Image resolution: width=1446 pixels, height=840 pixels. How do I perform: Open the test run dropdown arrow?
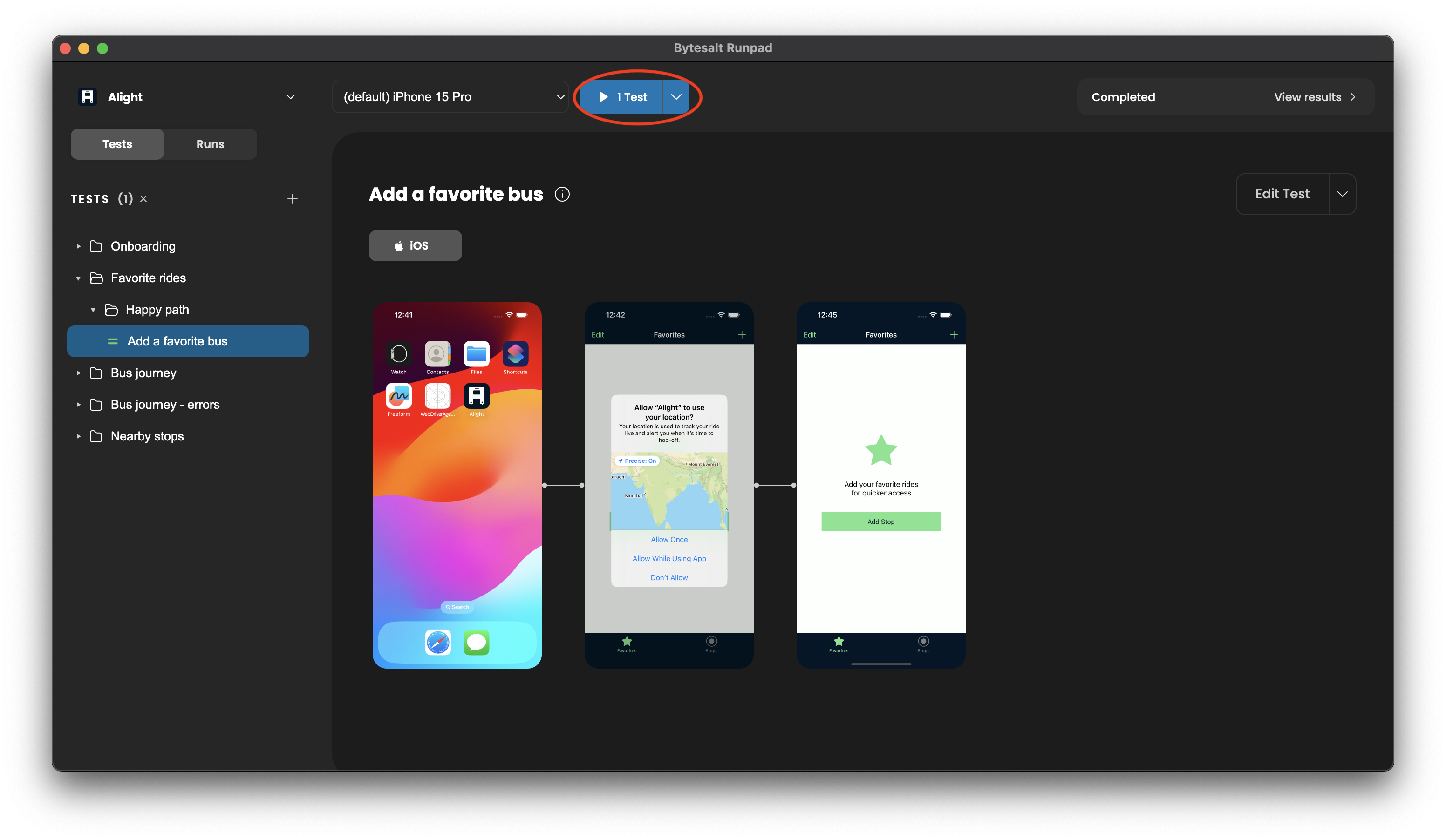coord(676,97)
